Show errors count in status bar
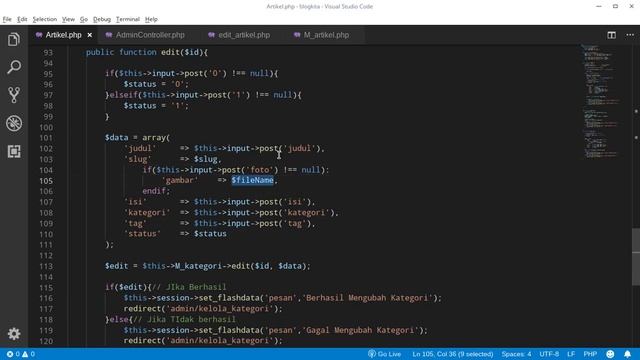 (13, 354)
